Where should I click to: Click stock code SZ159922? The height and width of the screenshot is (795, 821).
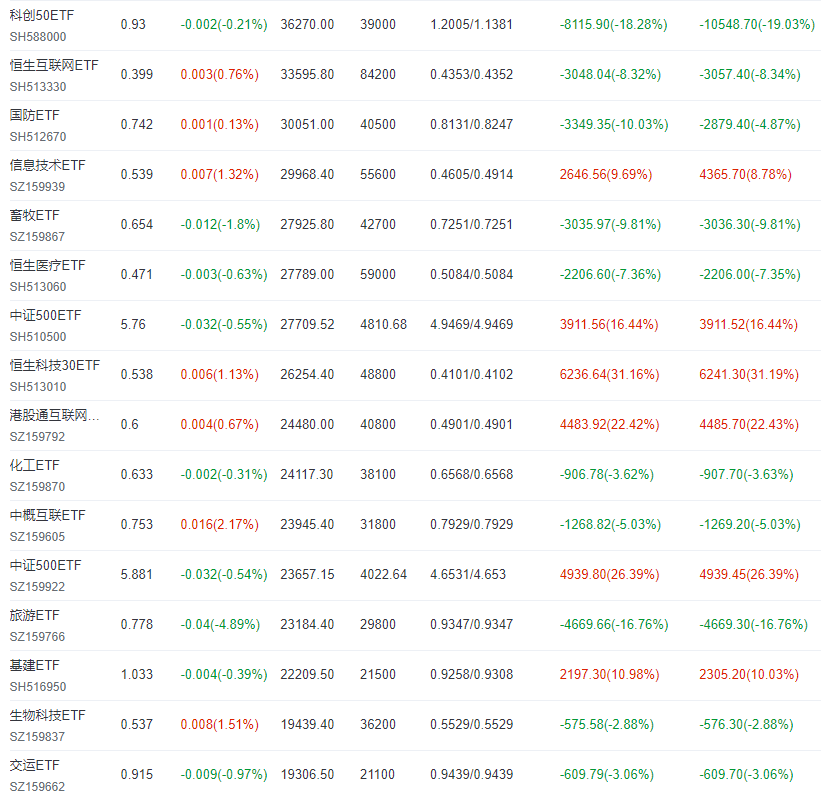(37, 587)
